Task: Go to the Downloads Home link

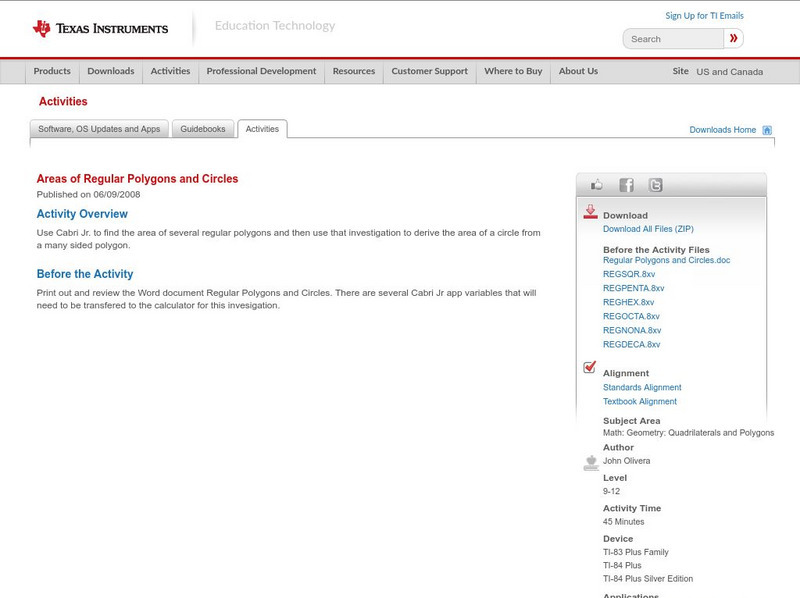Action: click(722, 130)
